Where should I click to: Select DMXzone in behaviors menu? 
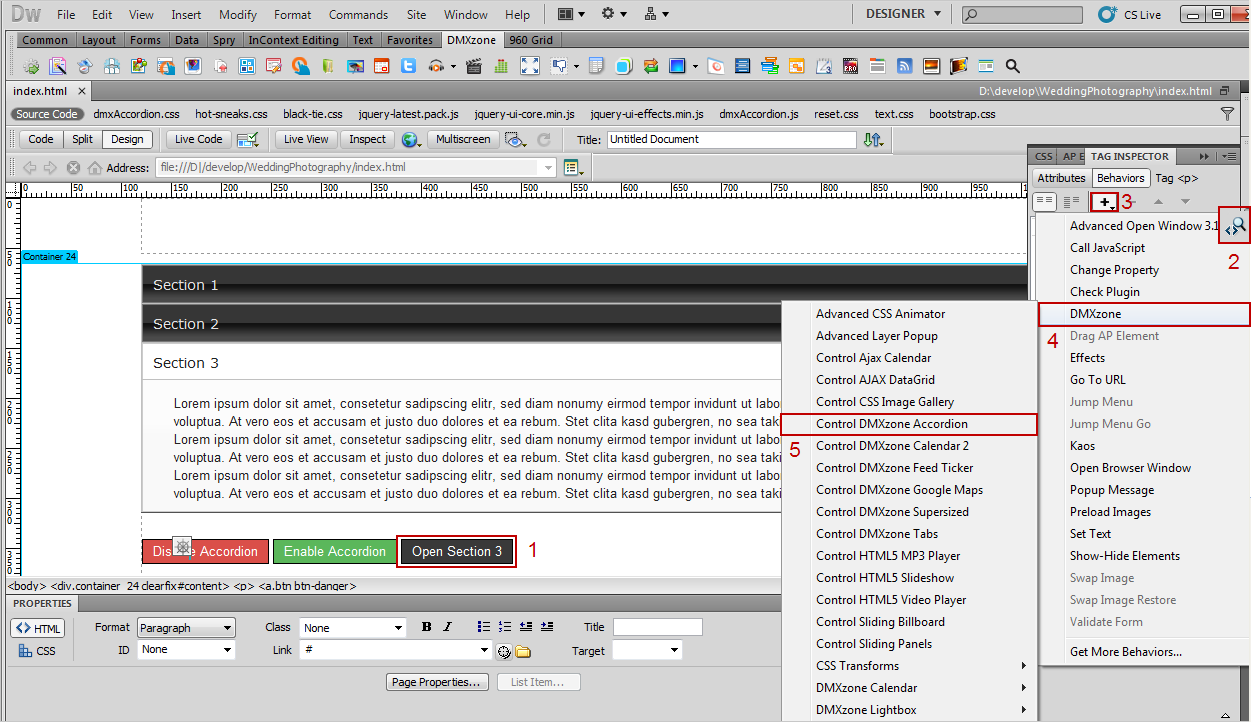1145,314
